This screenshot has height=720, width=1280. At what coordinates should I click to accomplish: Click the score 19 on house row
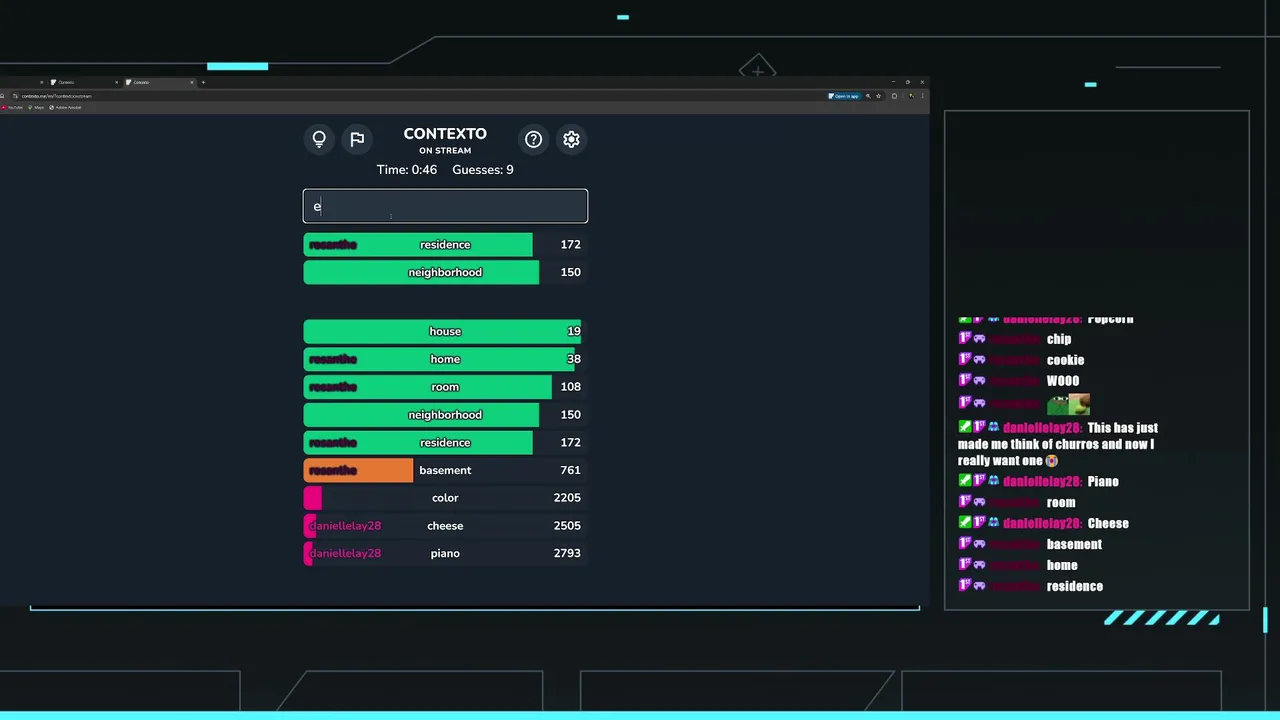pyautogui.click(x=574, y=331)
